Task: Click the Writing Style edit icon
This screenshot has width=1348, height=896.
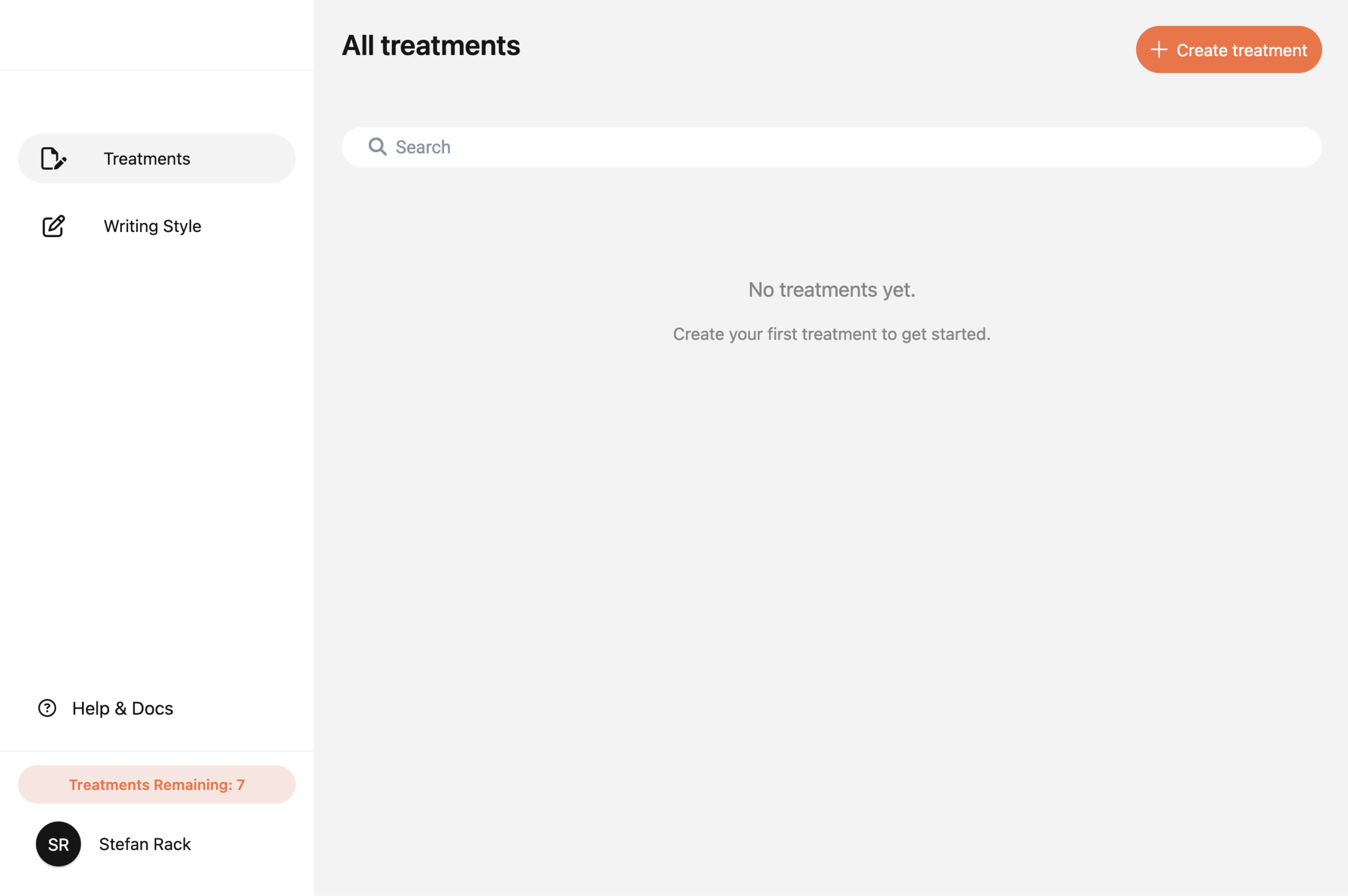Action: click(53, 226)
